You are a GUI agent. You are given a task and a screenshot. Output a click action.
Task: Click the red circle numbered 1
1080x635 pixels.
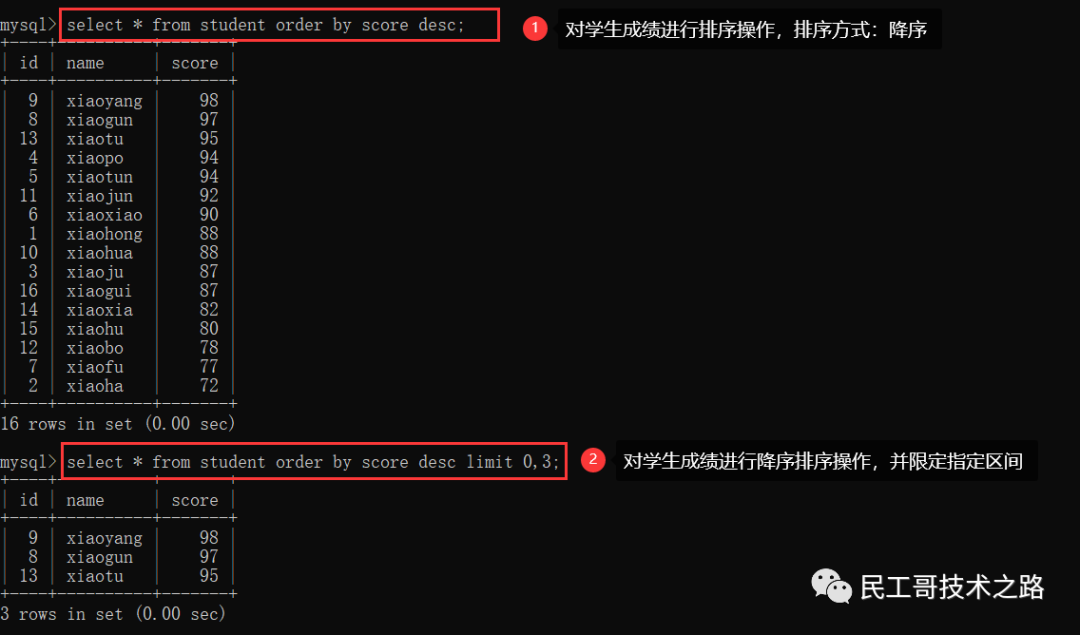click(535, 28)
